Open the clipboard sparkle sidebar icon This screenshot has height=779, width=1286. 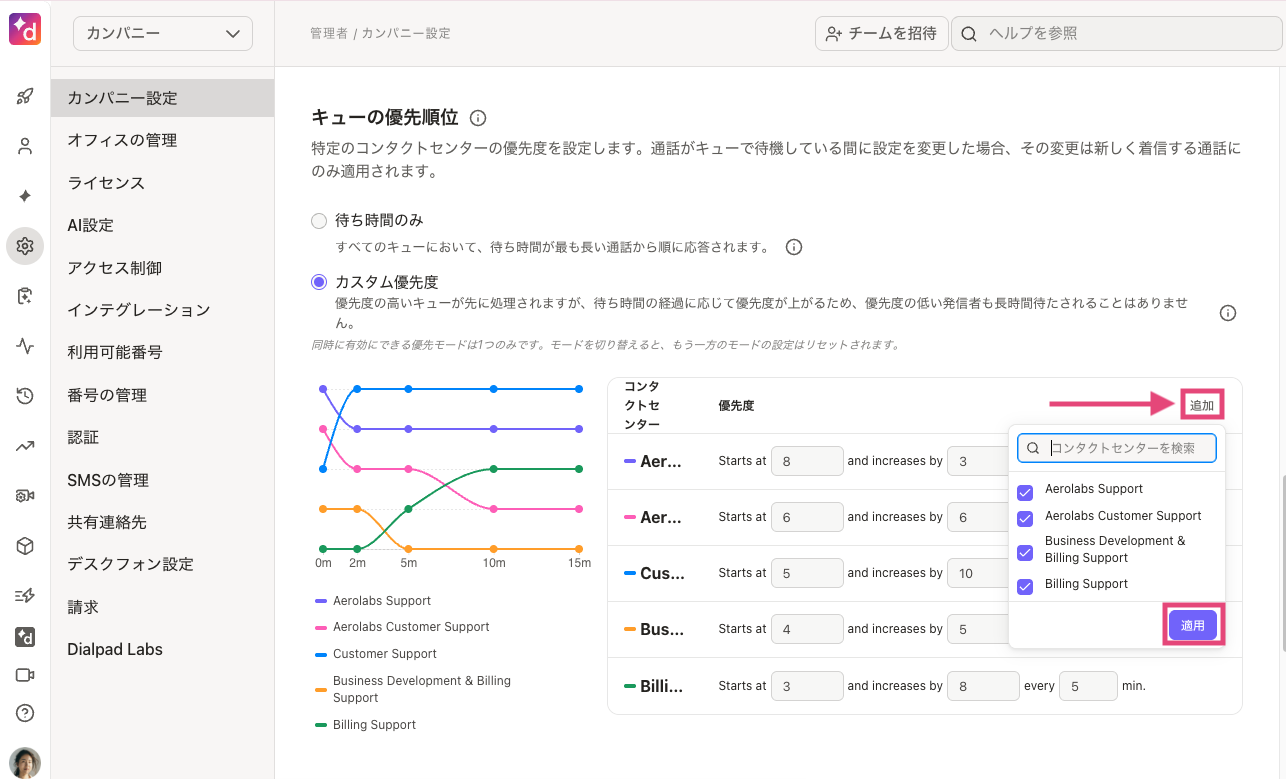pyautogui.click(x=25, y=296)
